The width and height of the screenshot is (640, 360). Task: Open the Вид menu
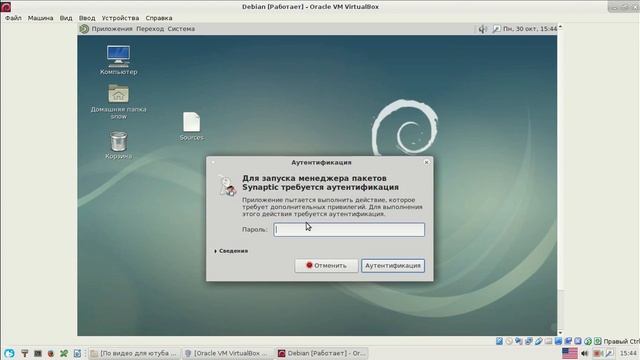click(66, 18)
